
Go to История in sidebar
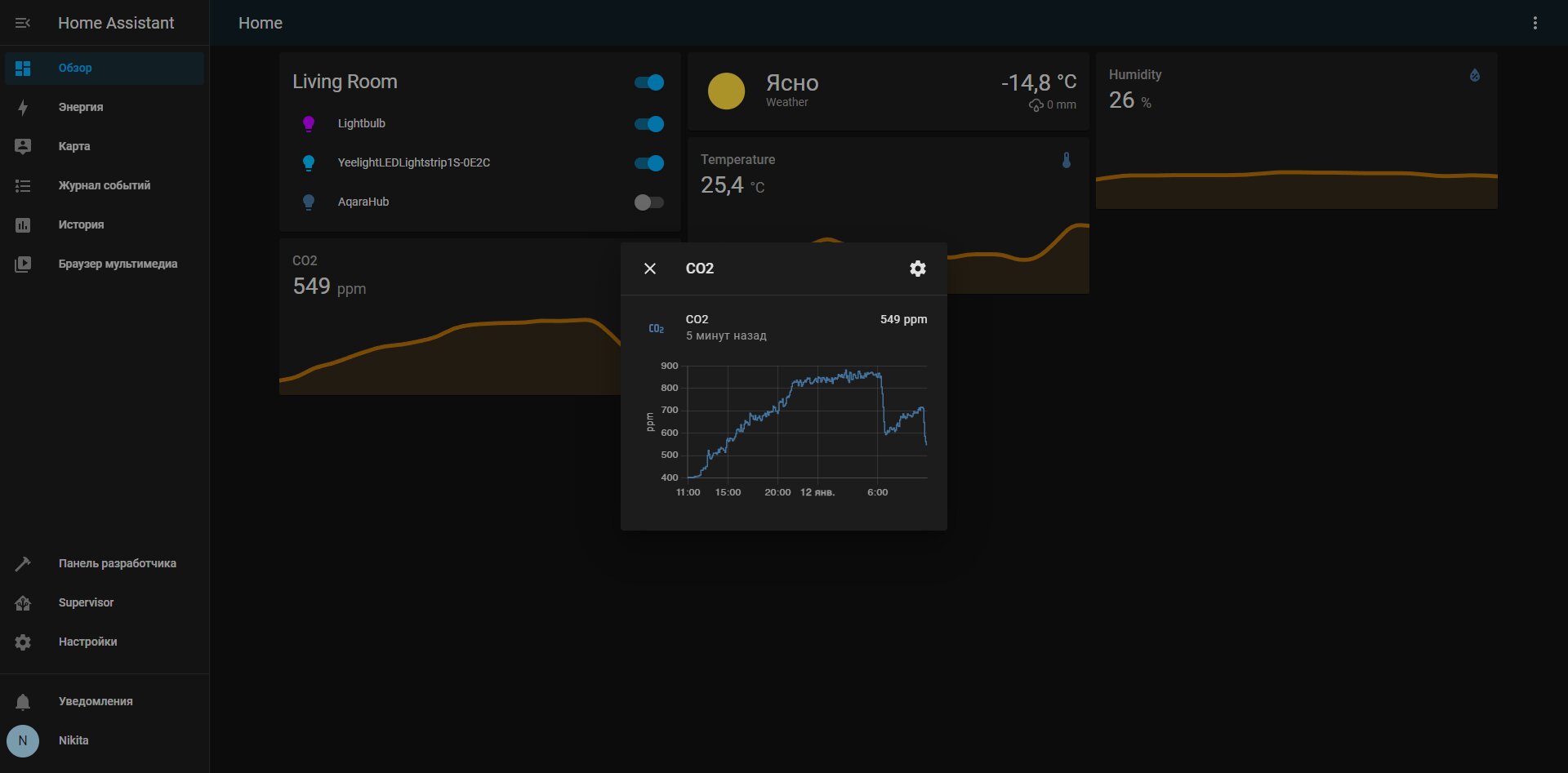tap(105, 224)
